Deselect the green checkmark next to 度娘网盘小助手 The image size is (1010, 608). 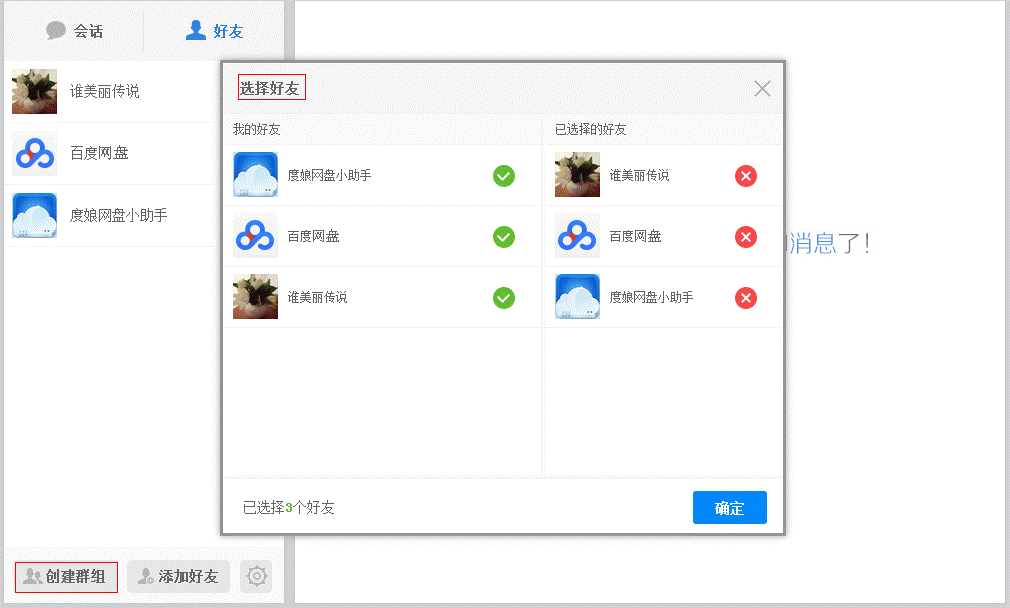[x=504, y=175]
